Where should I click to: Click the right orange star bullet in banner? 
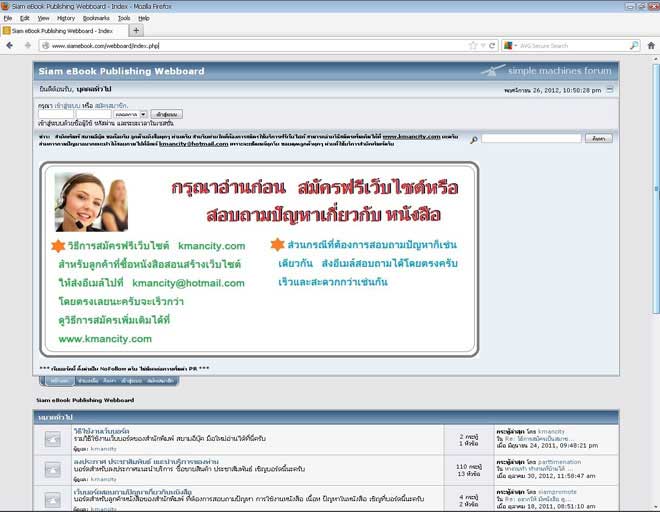point(277,244)
